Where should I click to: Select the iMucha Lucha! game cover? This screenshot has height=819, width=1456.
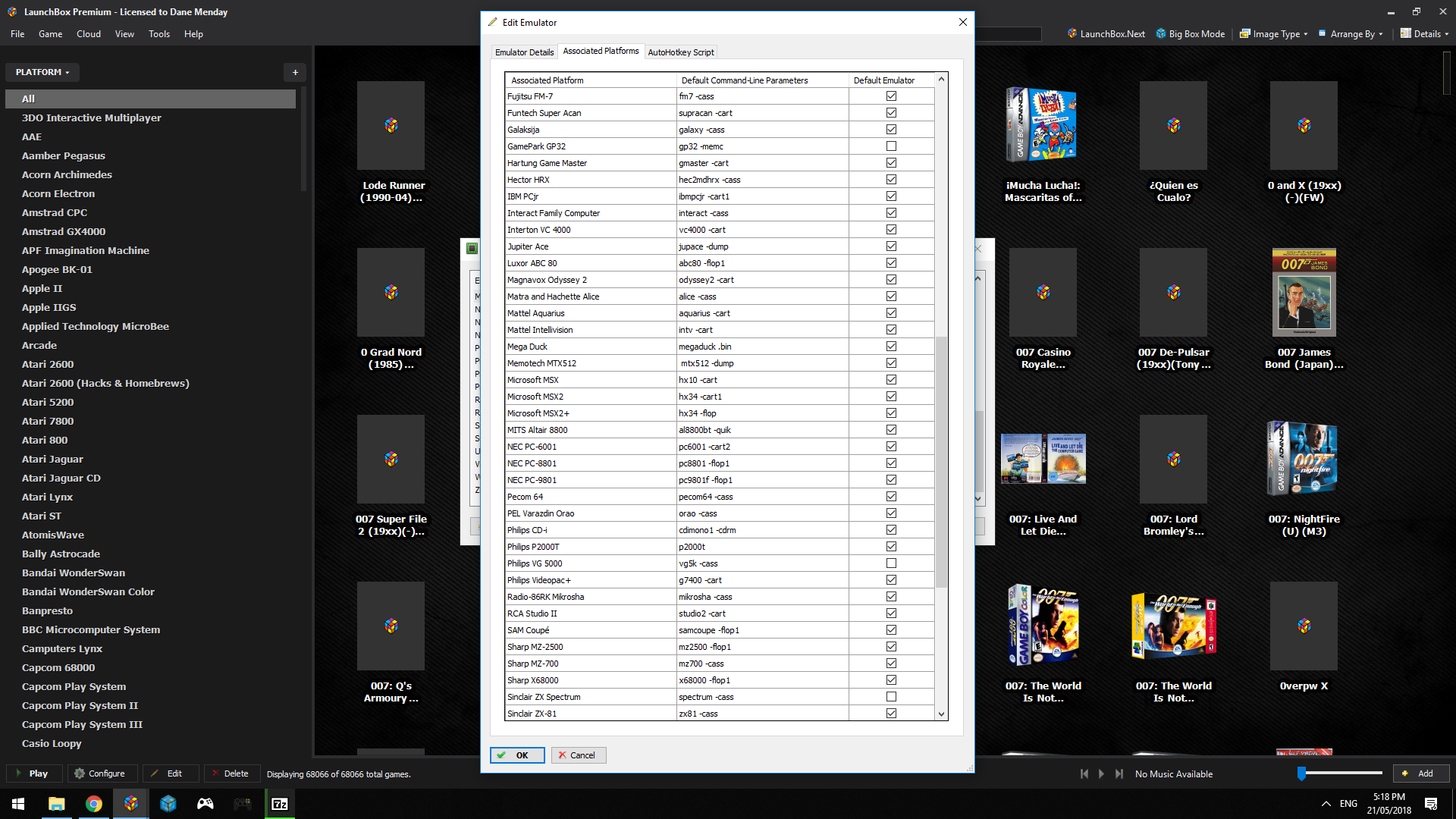click(x=1043, y=125)
